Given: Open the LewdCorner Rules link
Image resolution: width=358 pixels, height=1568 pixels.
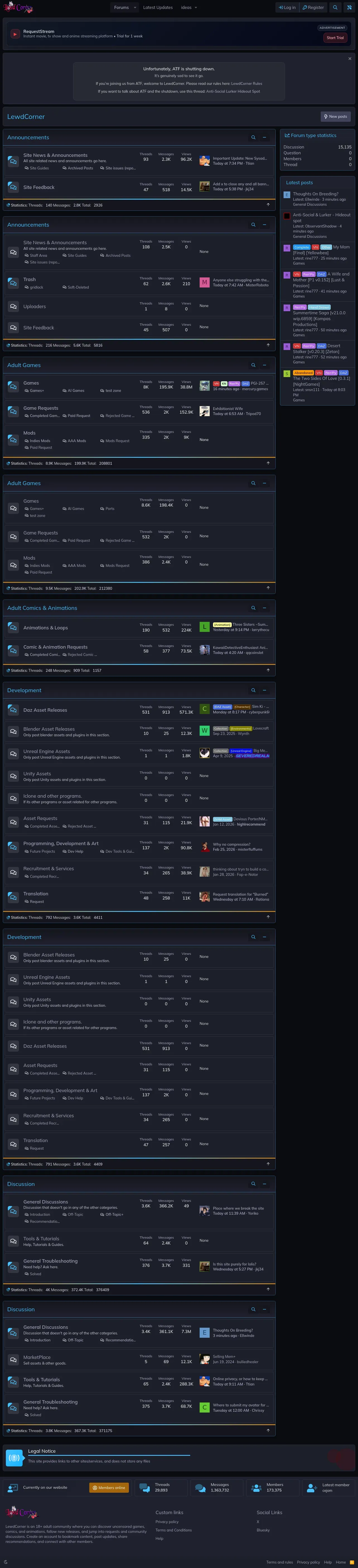Looking at the screenshot, I should (247, 83).
